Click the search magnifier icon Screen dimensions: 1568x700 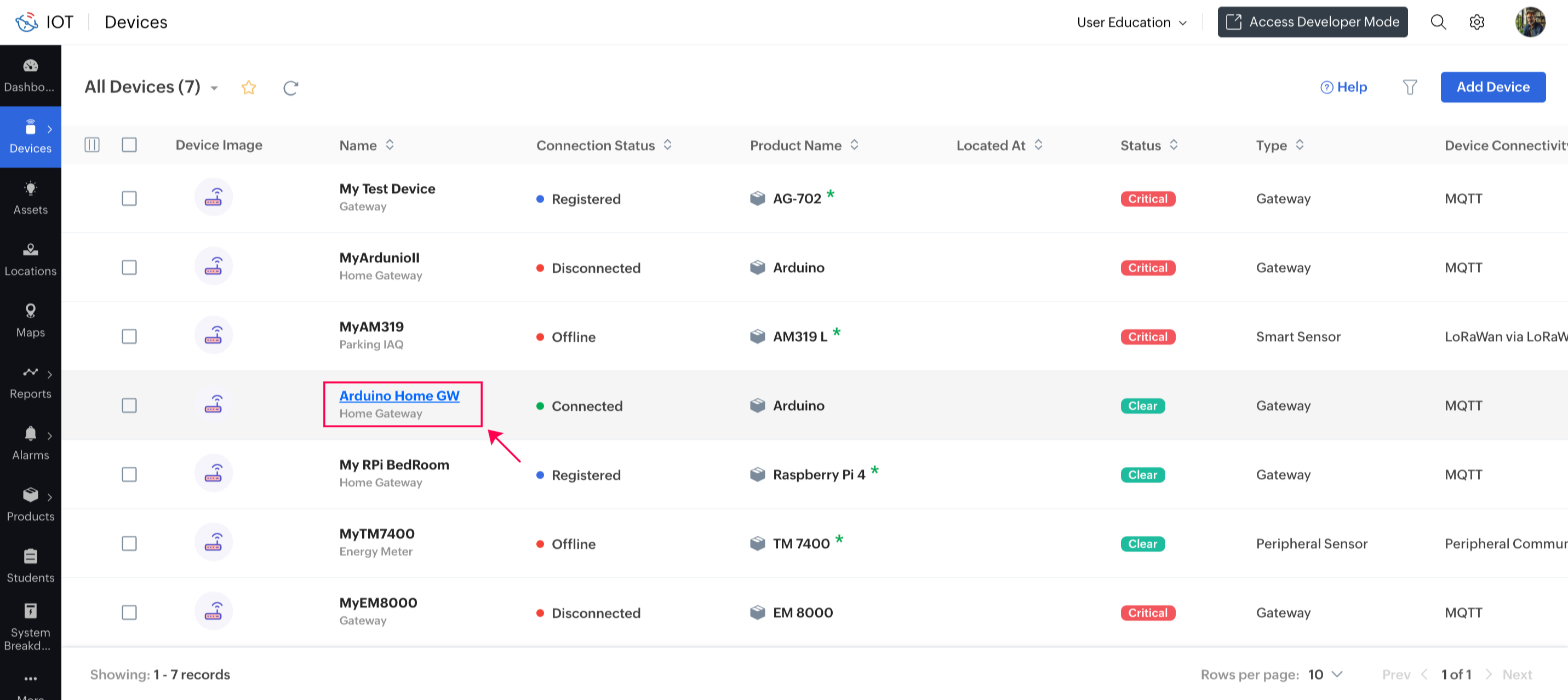coord(1438,22)
